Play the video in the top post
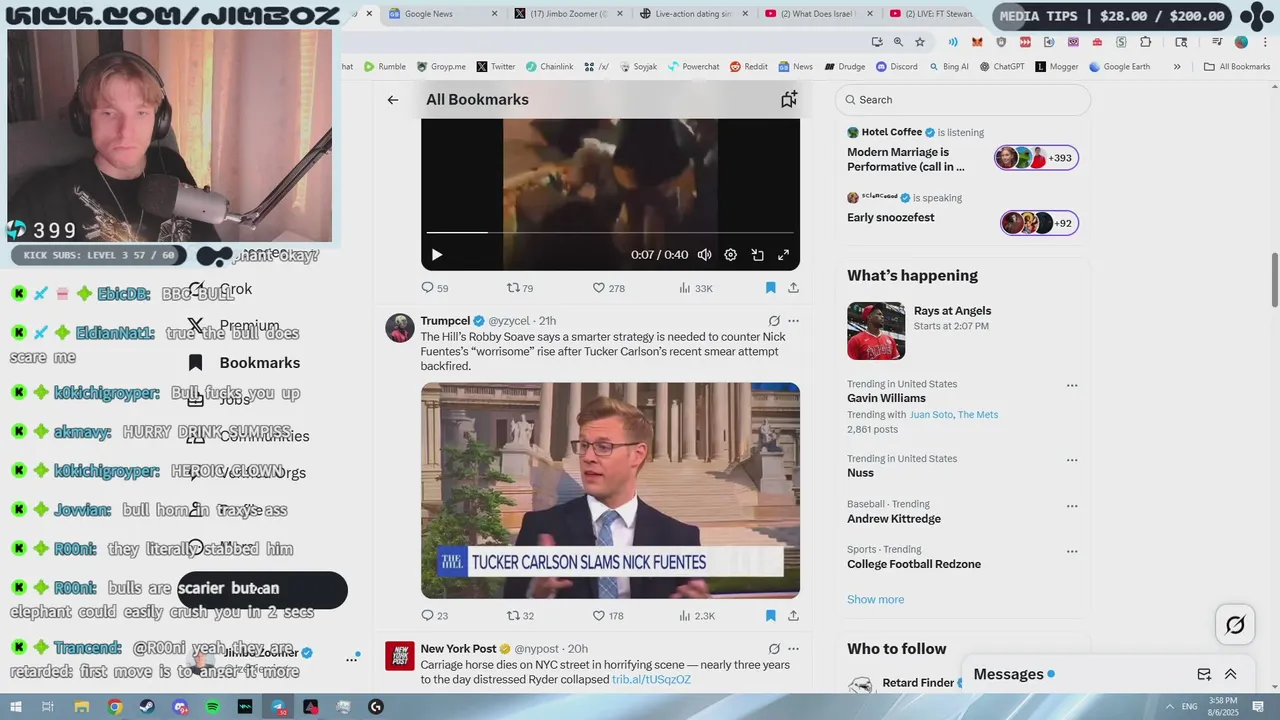This screenshot has width=1280, height=720. click(437, 255)
